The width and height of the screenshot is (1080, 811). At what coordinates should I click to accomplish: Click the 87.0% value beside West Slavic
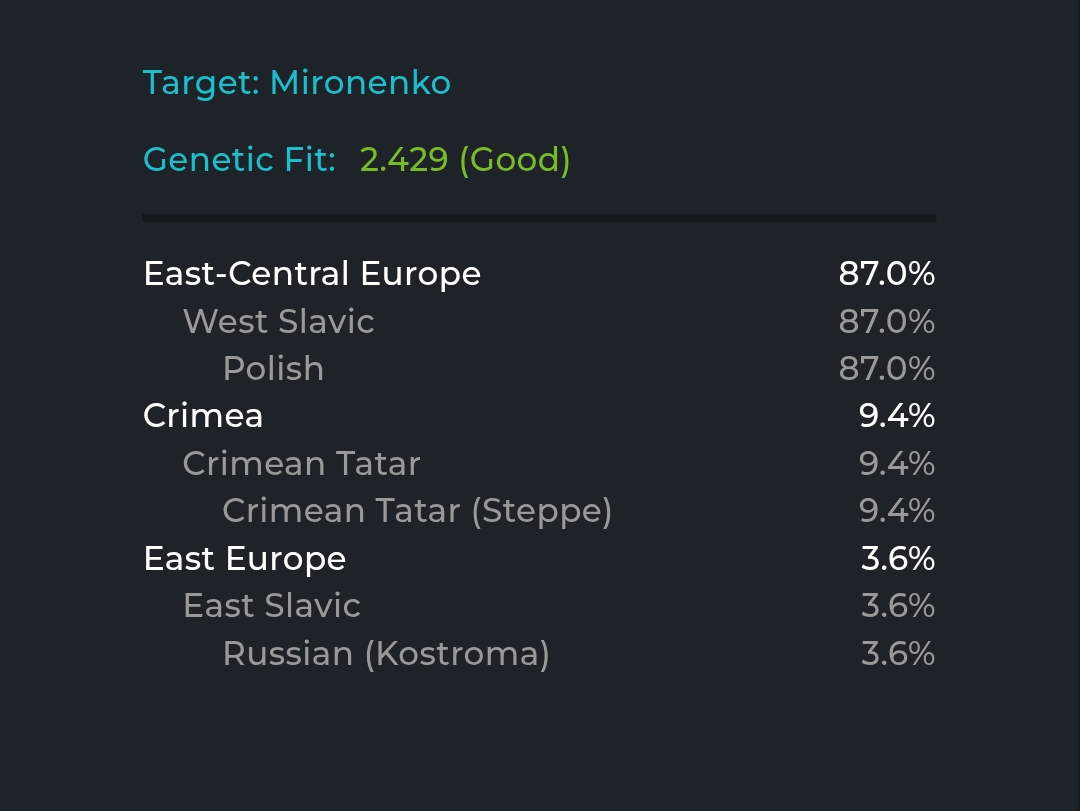click(887, 322)
